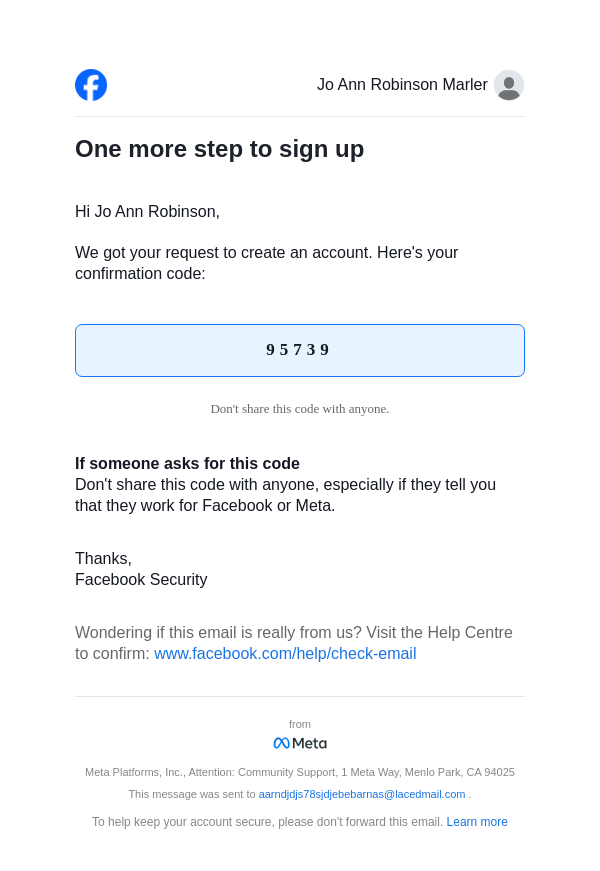
Task: Click the bold "If someone asks for this code" text
Action: 187,464
